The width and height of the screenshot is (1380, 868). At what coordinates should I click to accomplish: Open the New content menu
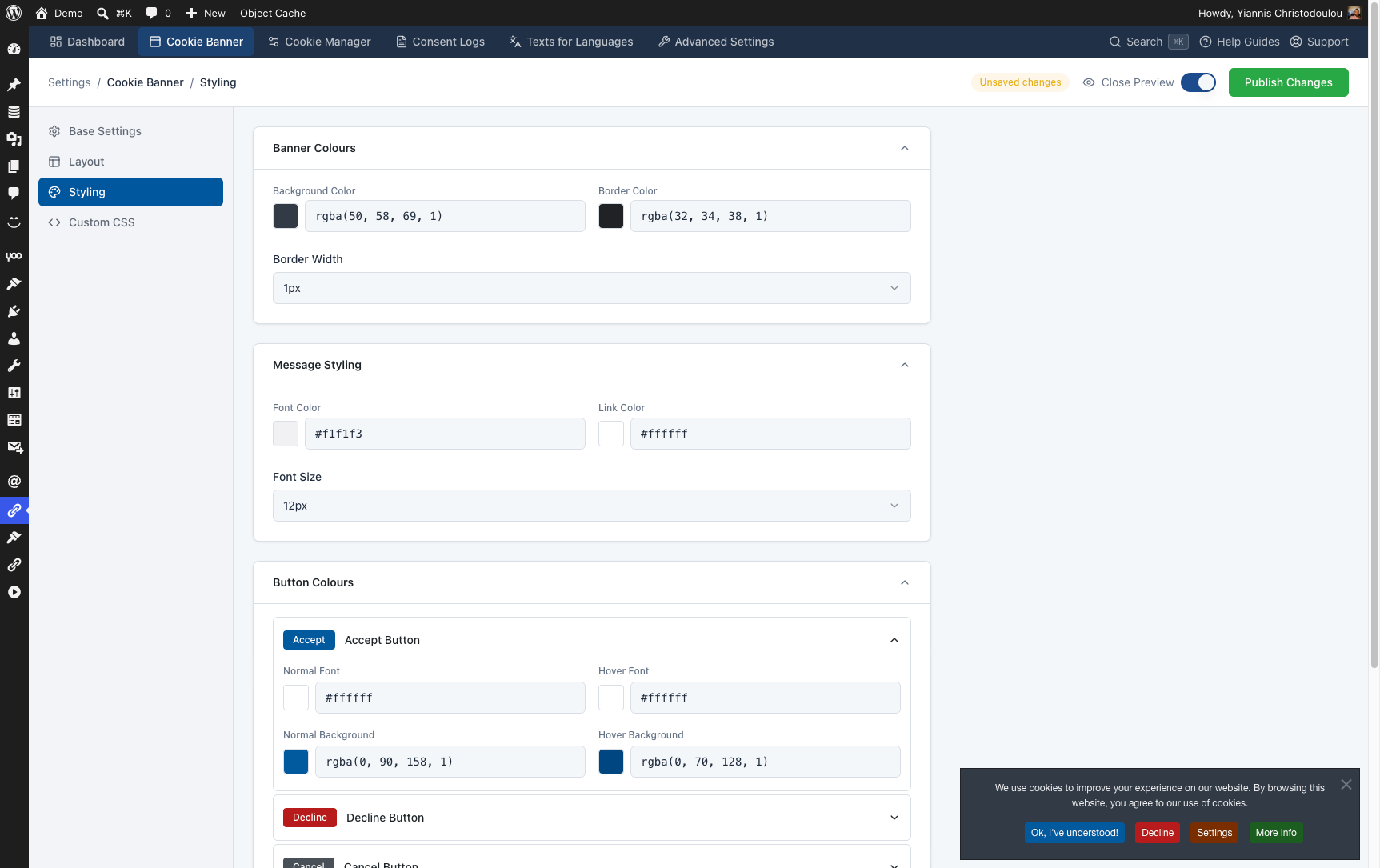pyautogui.click(x=206, y=13)
